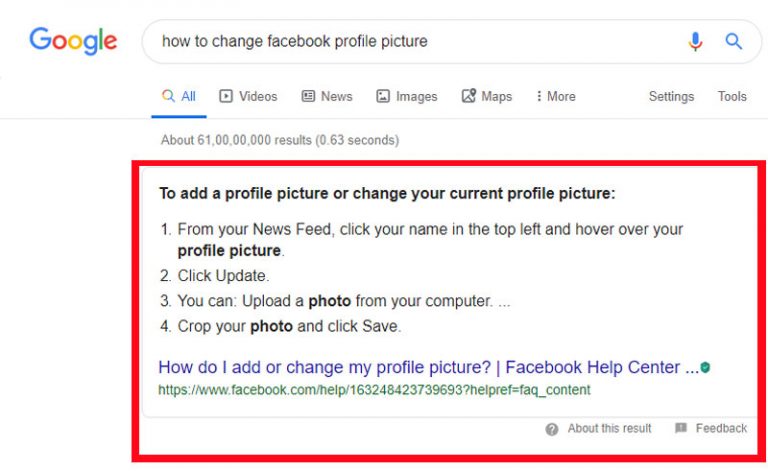Viewport: 768px width, 471px height.
Task: Click the News tab newspaper icon
Action: click(x=309, y=96)
